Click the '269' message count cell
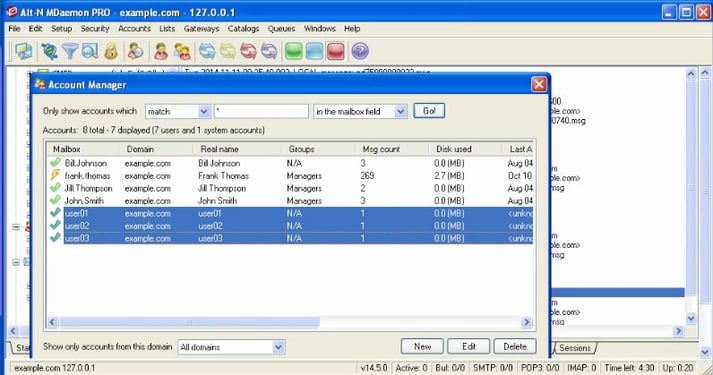The height and width of the screenshot is (375, 713). click(x=367, y=175)
